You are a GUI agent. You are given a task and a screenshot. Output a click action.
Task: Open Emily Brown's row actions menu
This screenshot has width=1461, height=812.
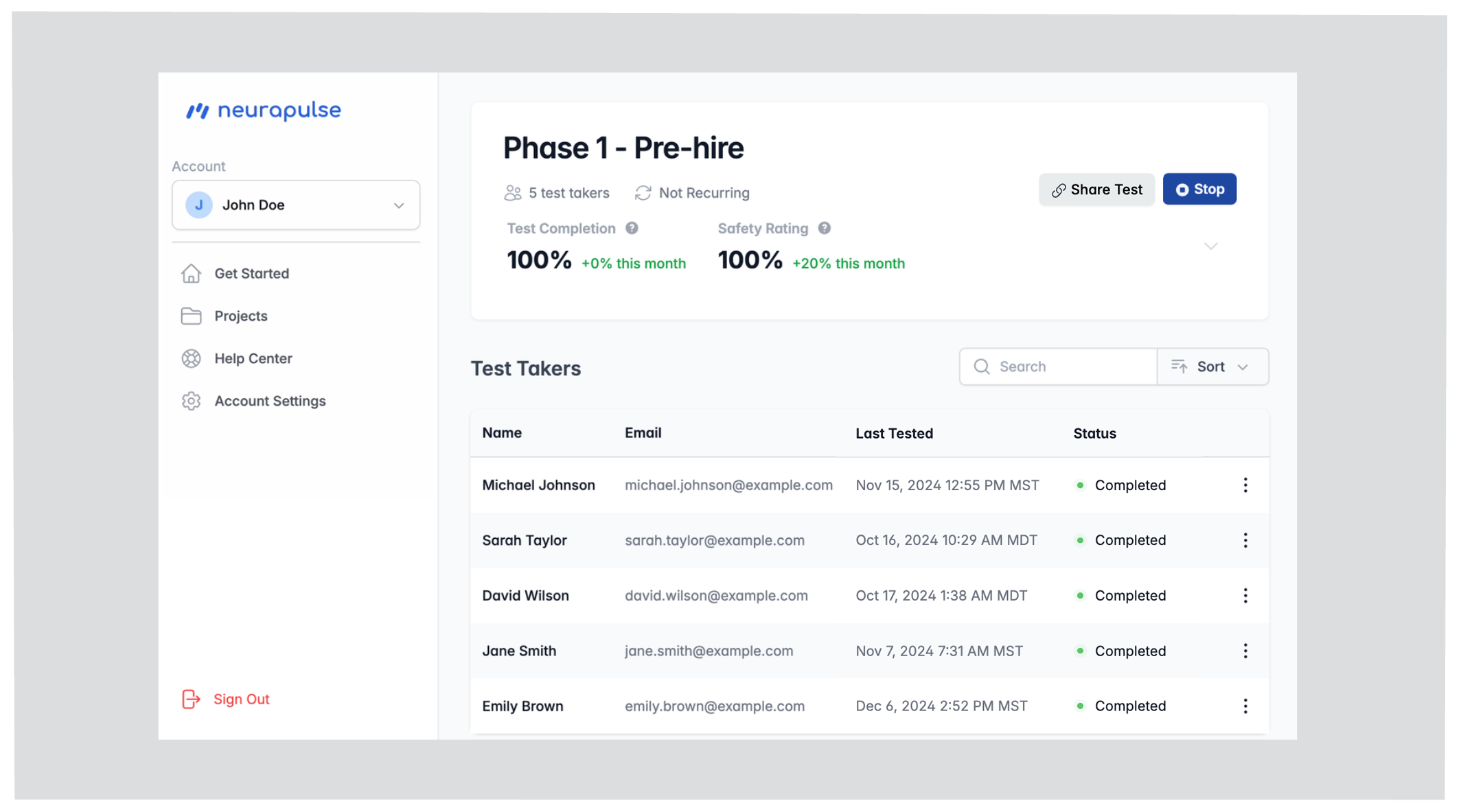coord(1245,706)
